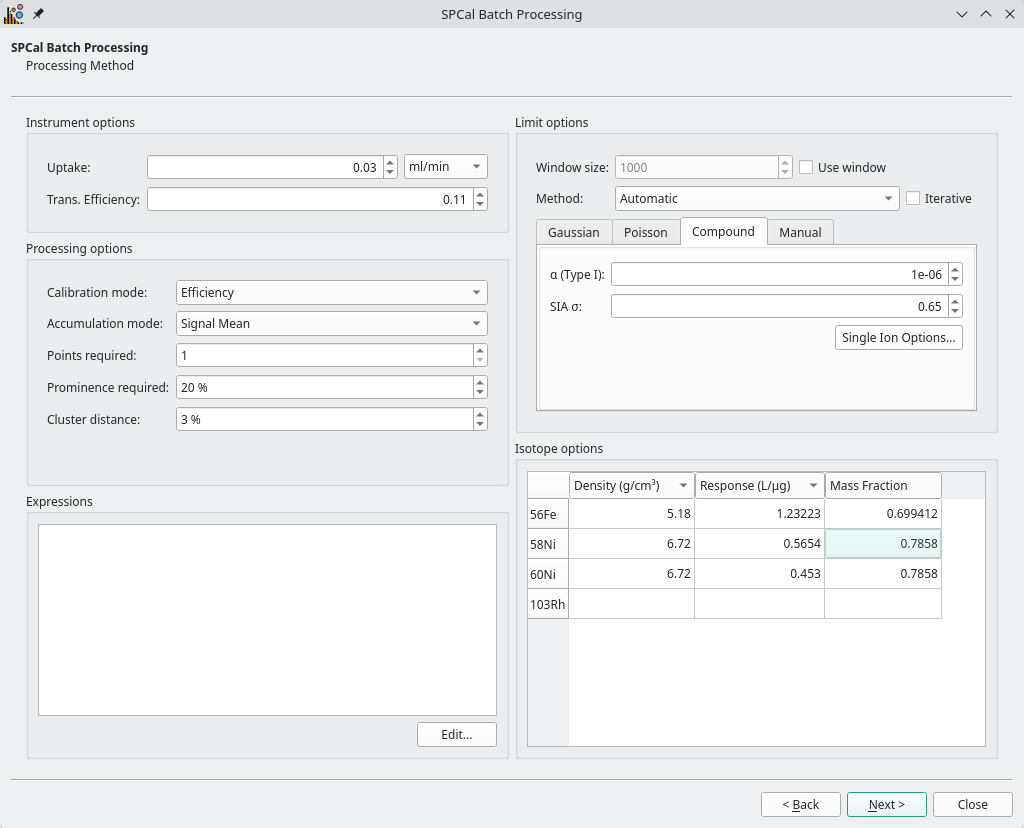Decrease Prominence required with down arrow
Viewport: 1024px width, 828px height.
point(480,392)
